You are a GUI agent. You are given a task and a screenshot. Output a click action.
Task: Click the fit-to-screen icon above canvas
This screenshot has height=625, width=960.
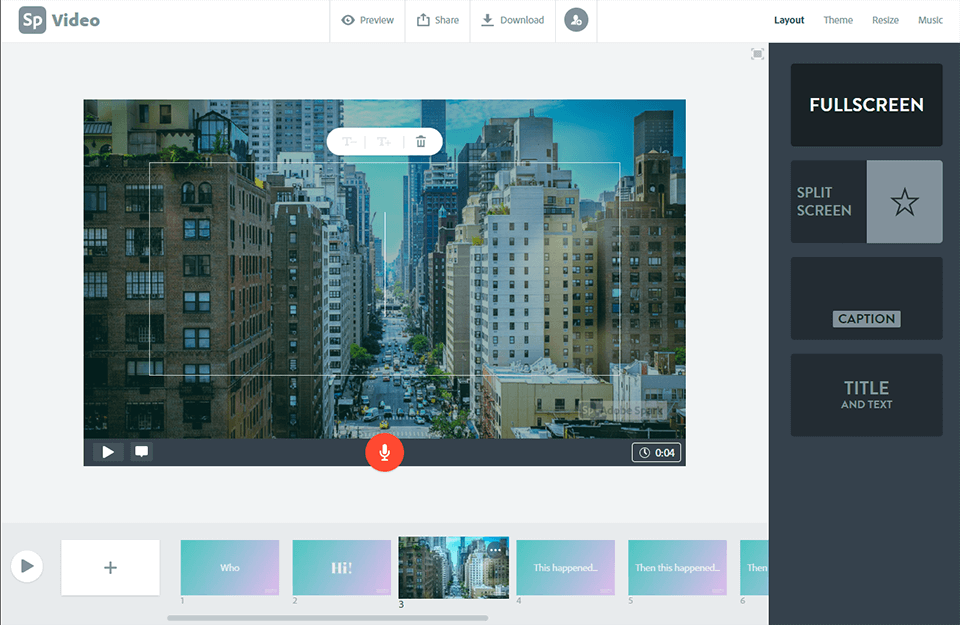[x=757, y=54]
